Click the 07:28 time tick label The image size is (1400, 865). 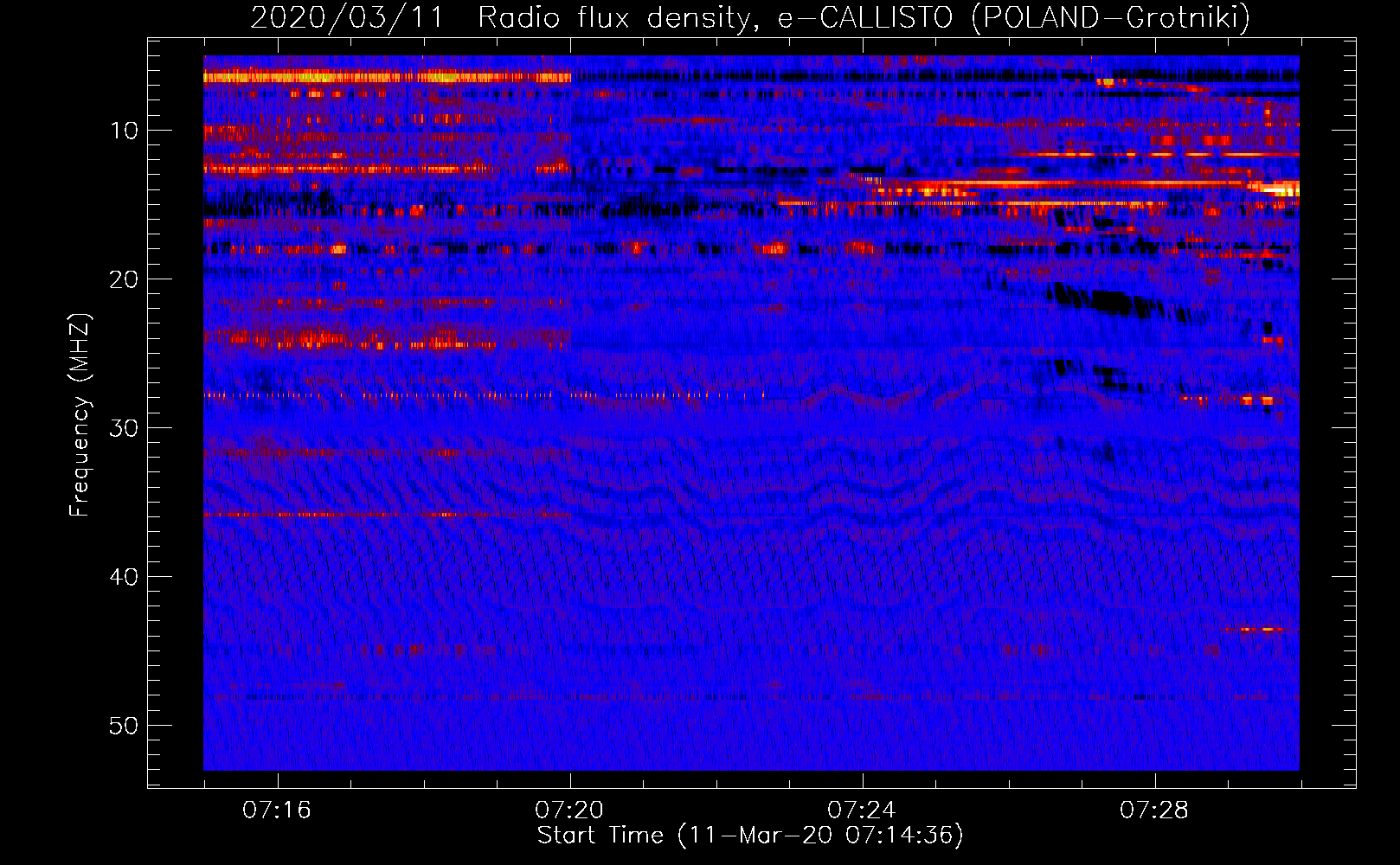(1154, 811)
